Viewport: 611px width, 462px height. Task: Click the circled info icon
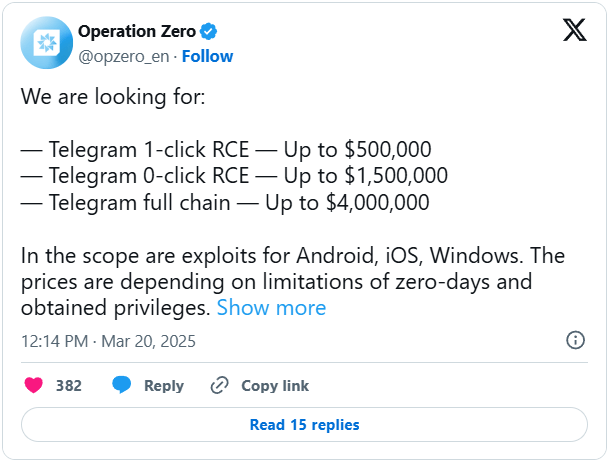tap(575, 340)
